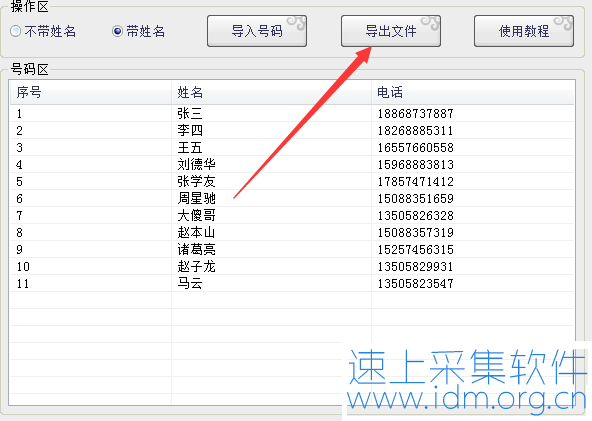
Task: Click the 导入号码 button
Action: [257, 31]
